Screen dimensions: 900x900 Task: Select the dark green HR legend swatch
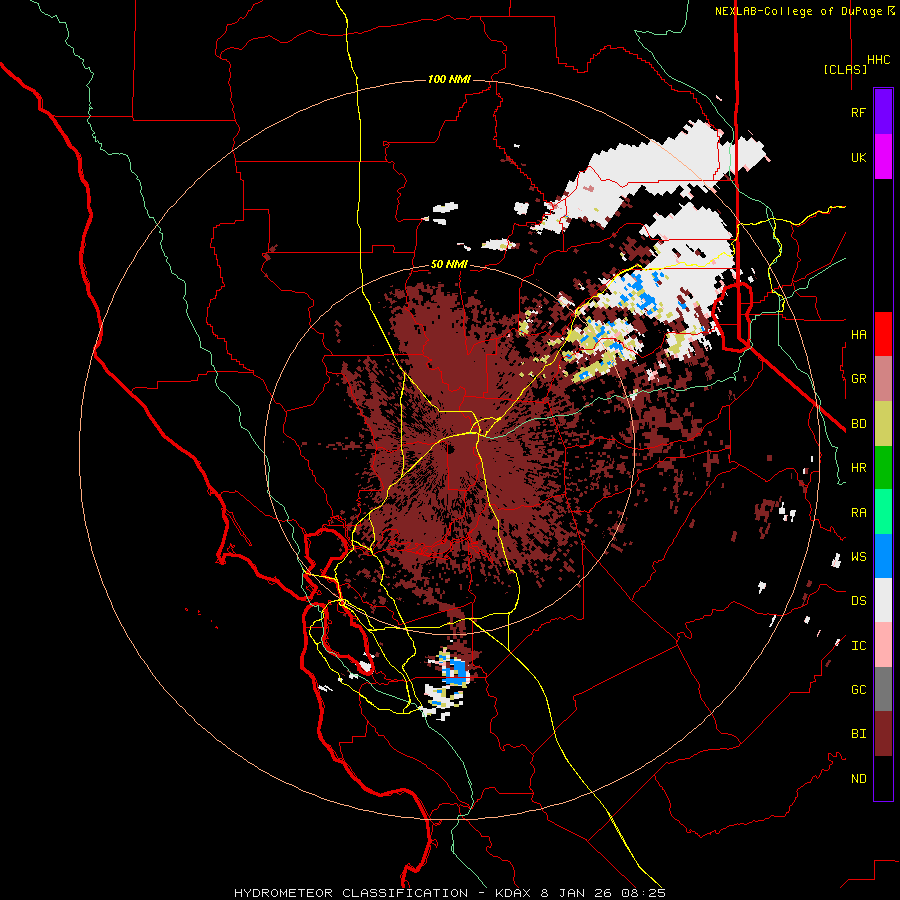(883, 468)
